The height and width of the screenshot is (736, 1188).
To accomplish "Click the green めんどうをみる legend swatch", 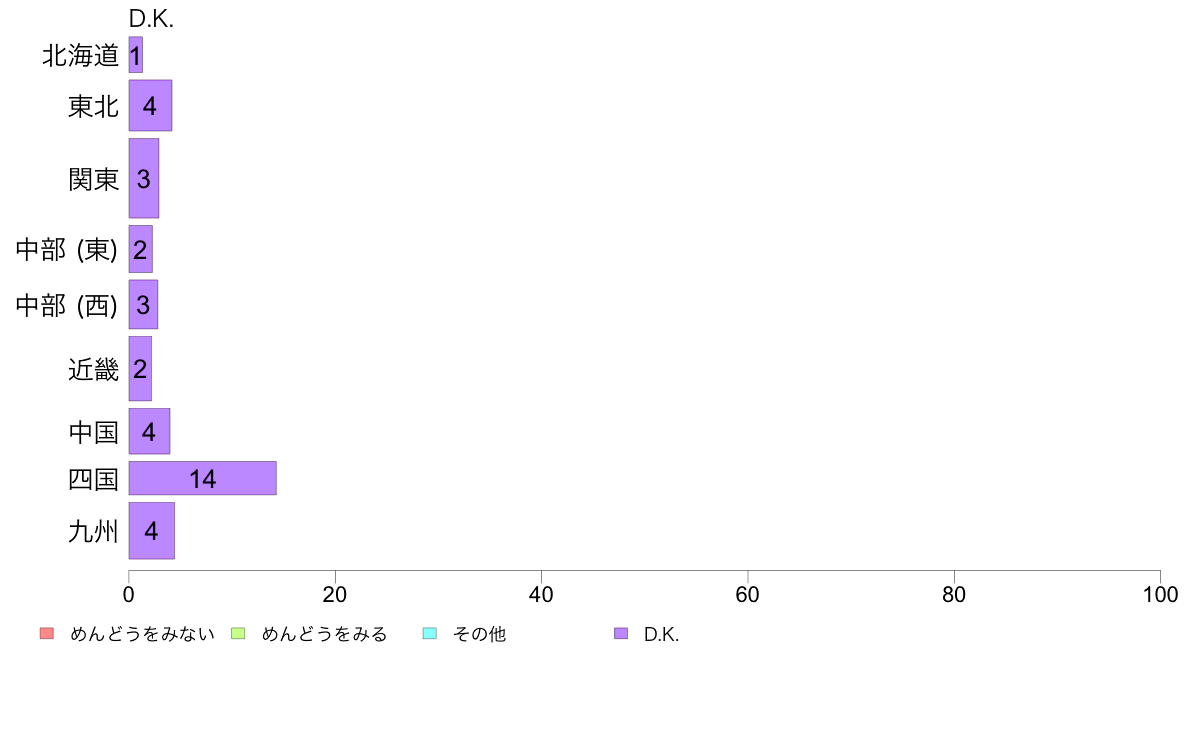I will point(238,633).
